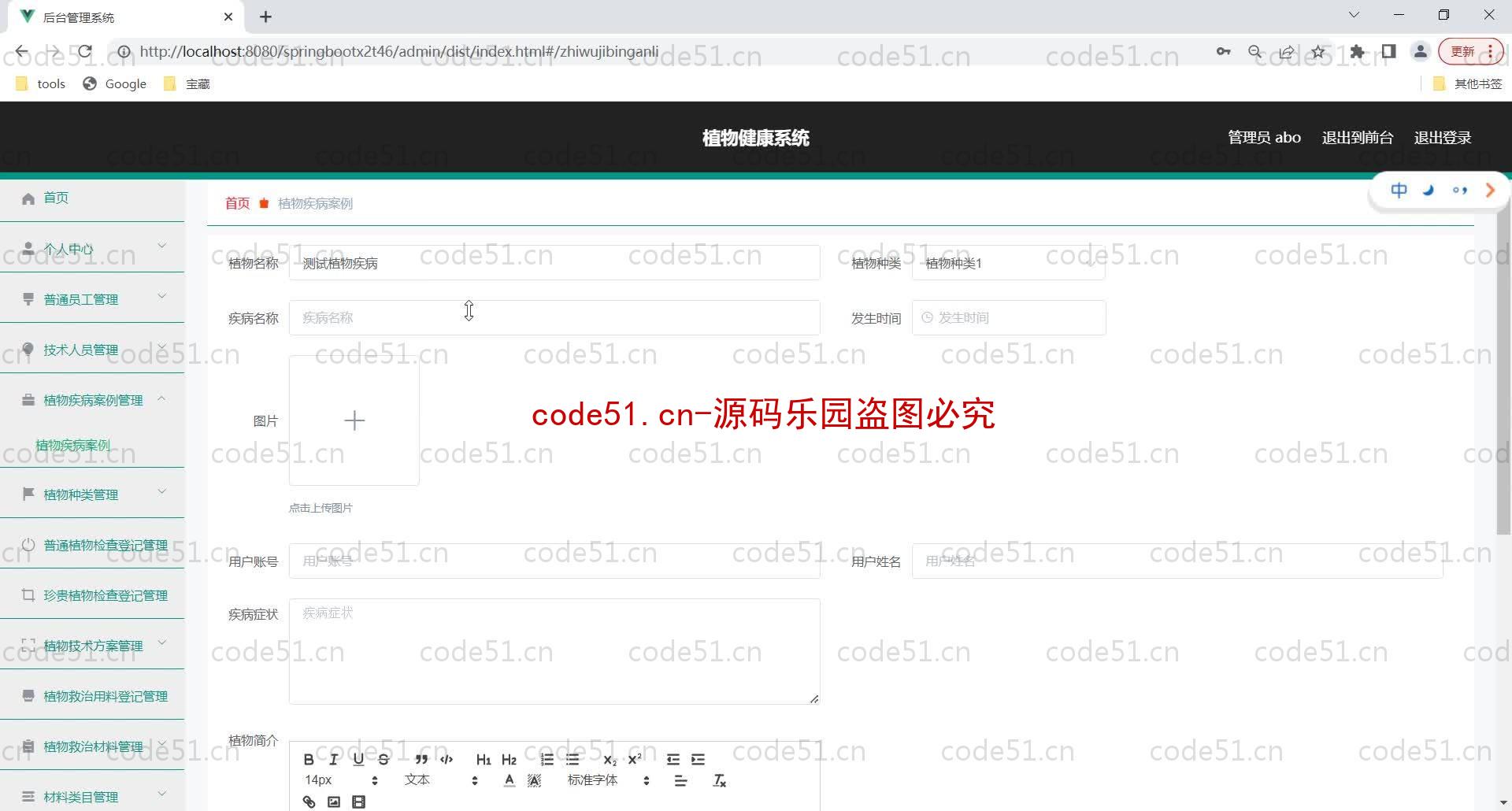Focus the 疾病名称 input field
The height and width of the screenshot is (811, 1512).
[554, 317]
